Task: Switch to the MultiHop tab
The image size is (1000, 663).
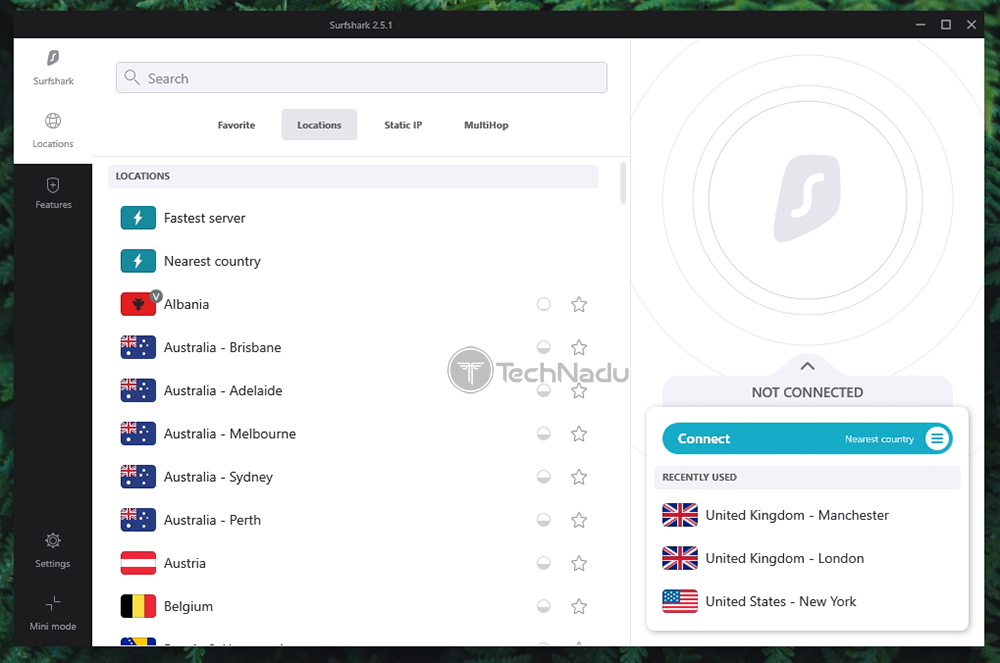Action: click(486, 125)
